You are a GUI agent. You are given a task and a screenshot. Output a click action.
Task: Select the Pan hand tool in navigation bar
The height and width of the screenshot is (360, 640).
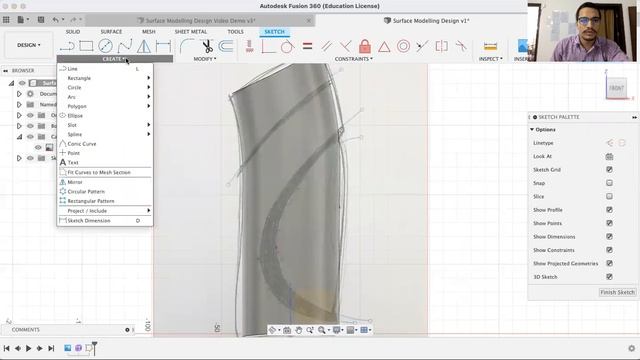299,330
